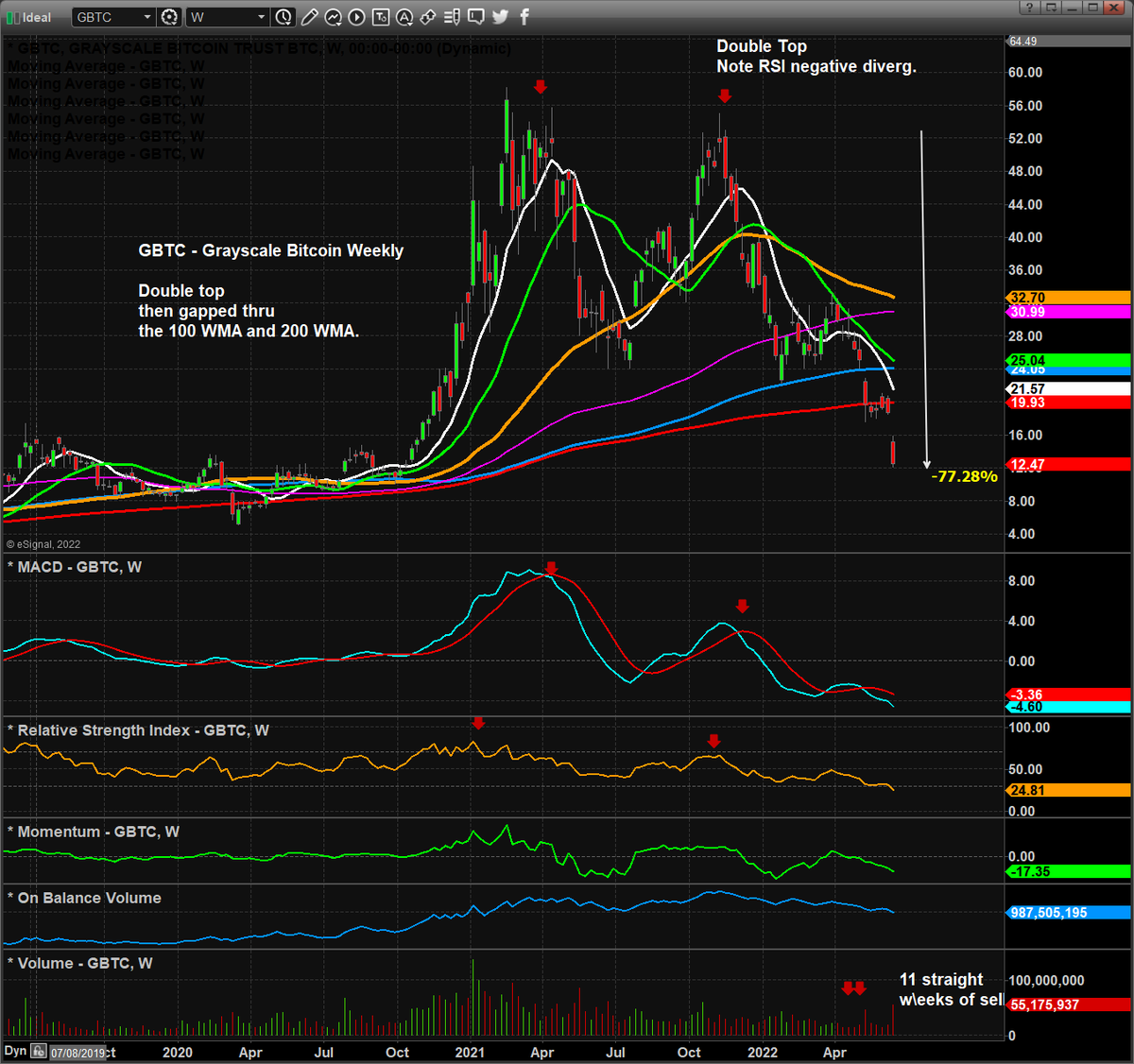The height and width of the screenshot is (1064, 1134).
Task: Open the W interval dropdown
Action: [x=227, y=17]
